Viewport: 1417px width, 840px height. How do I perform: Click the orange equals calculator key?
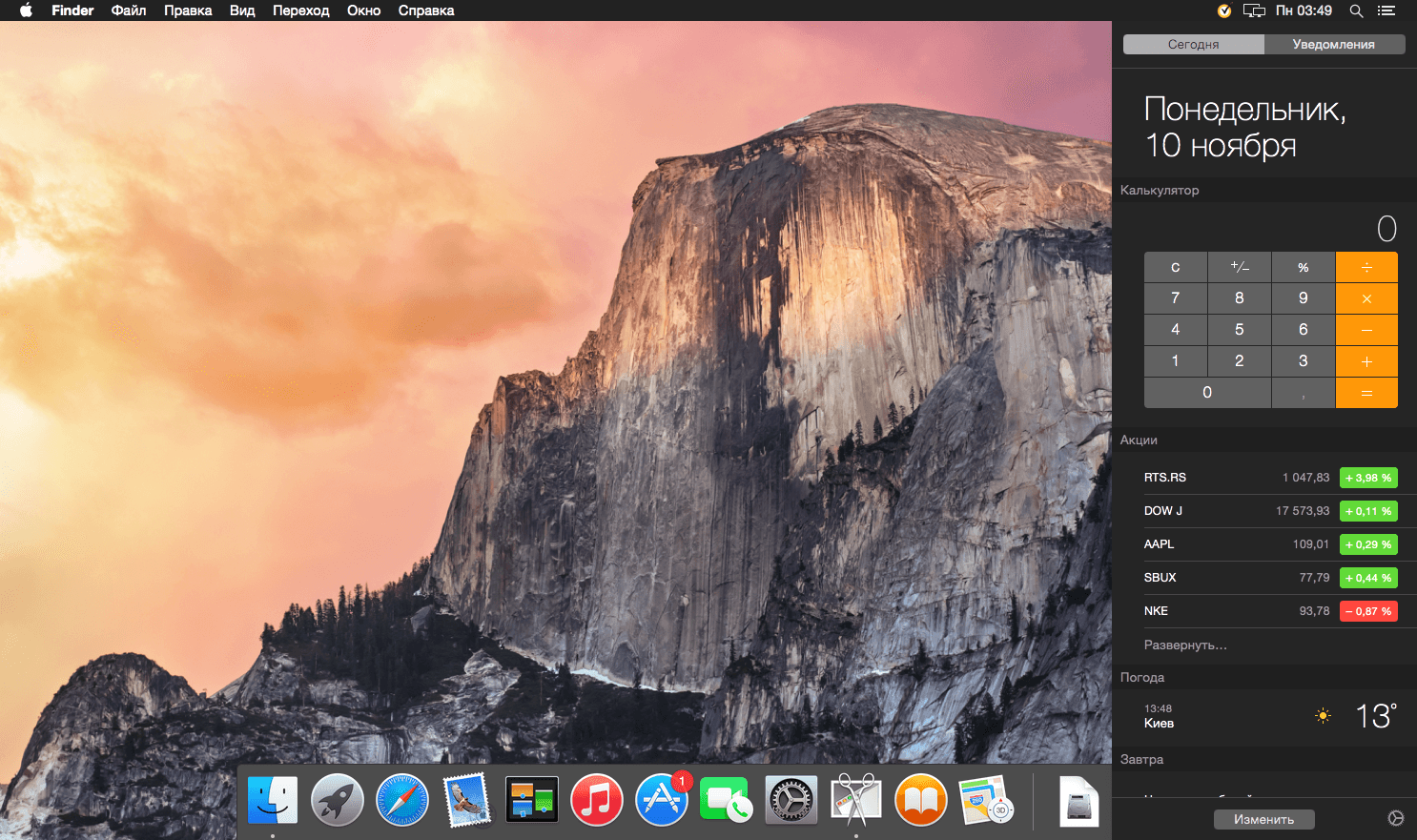pos(1366,393)
